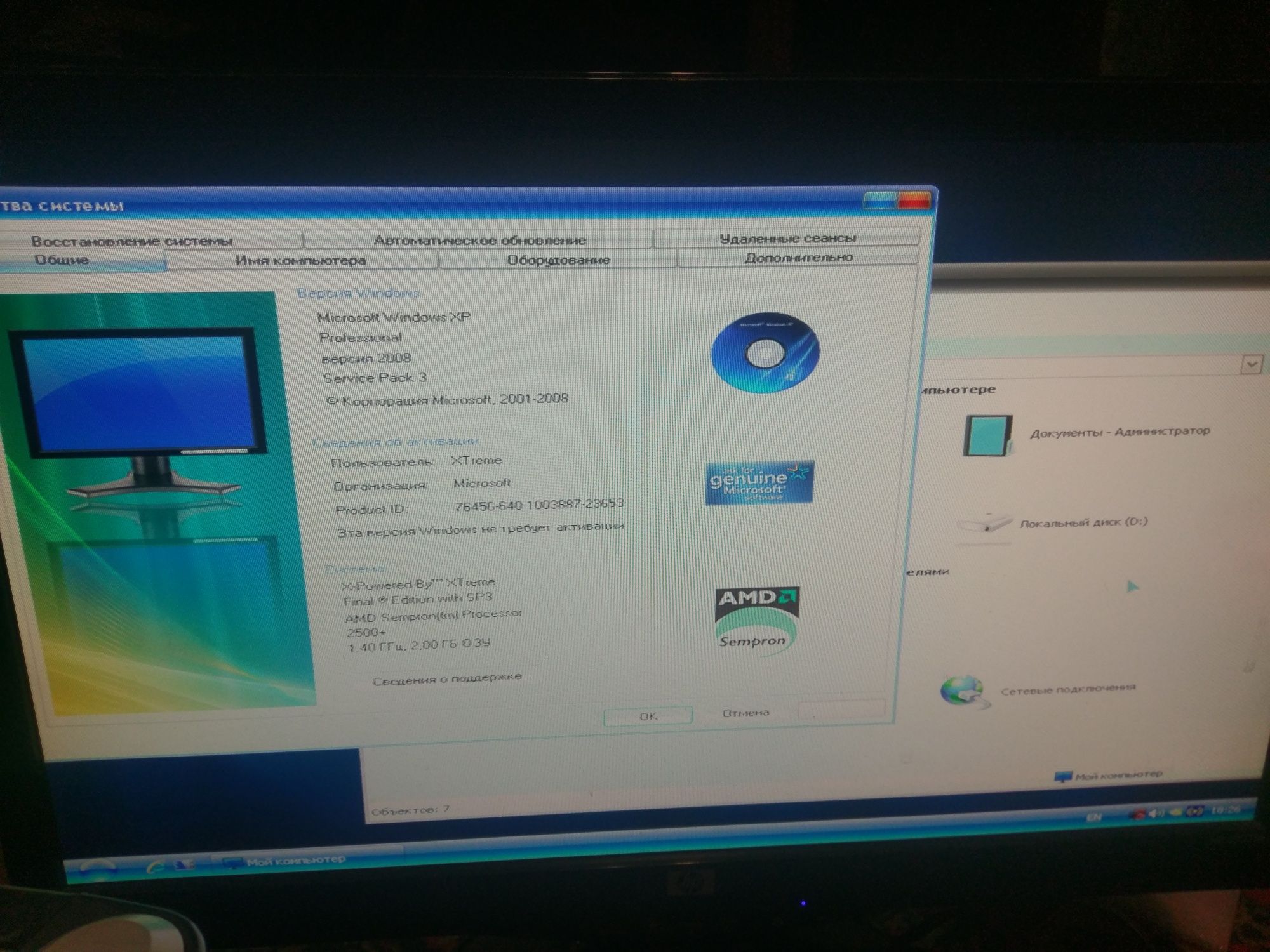Click the taskbar clock
1270x952 pixels.
[1226, 810]
